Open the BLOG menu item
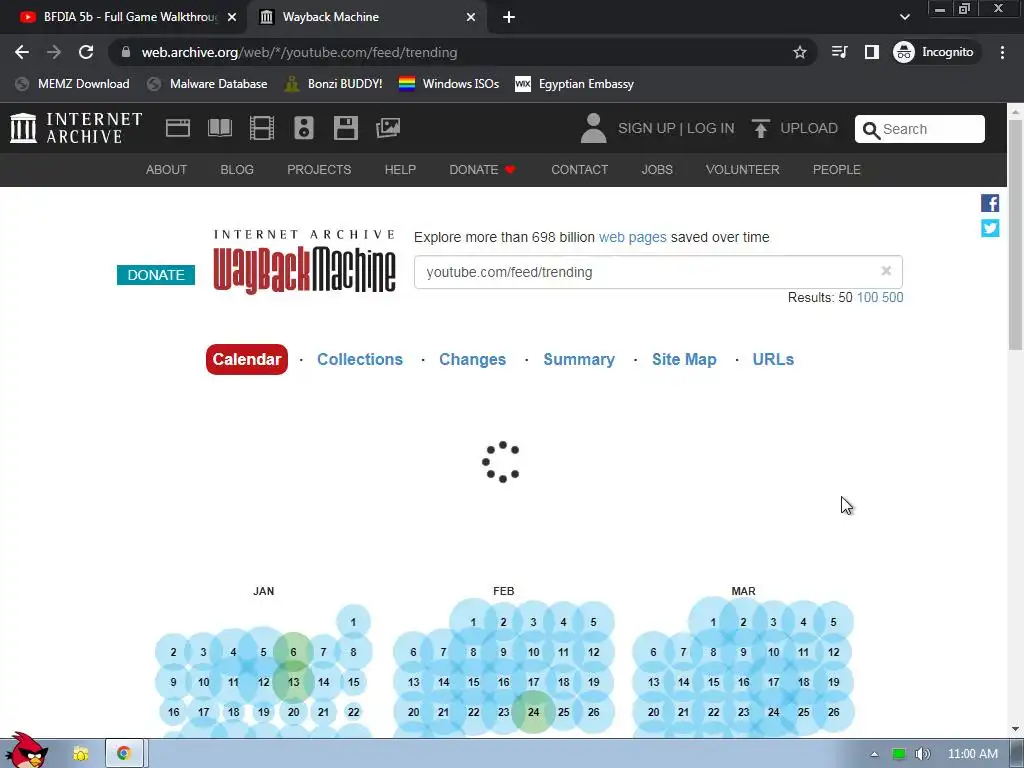Image resolution: width=1024 pixels, height=768 pixels. pos(236,170)
